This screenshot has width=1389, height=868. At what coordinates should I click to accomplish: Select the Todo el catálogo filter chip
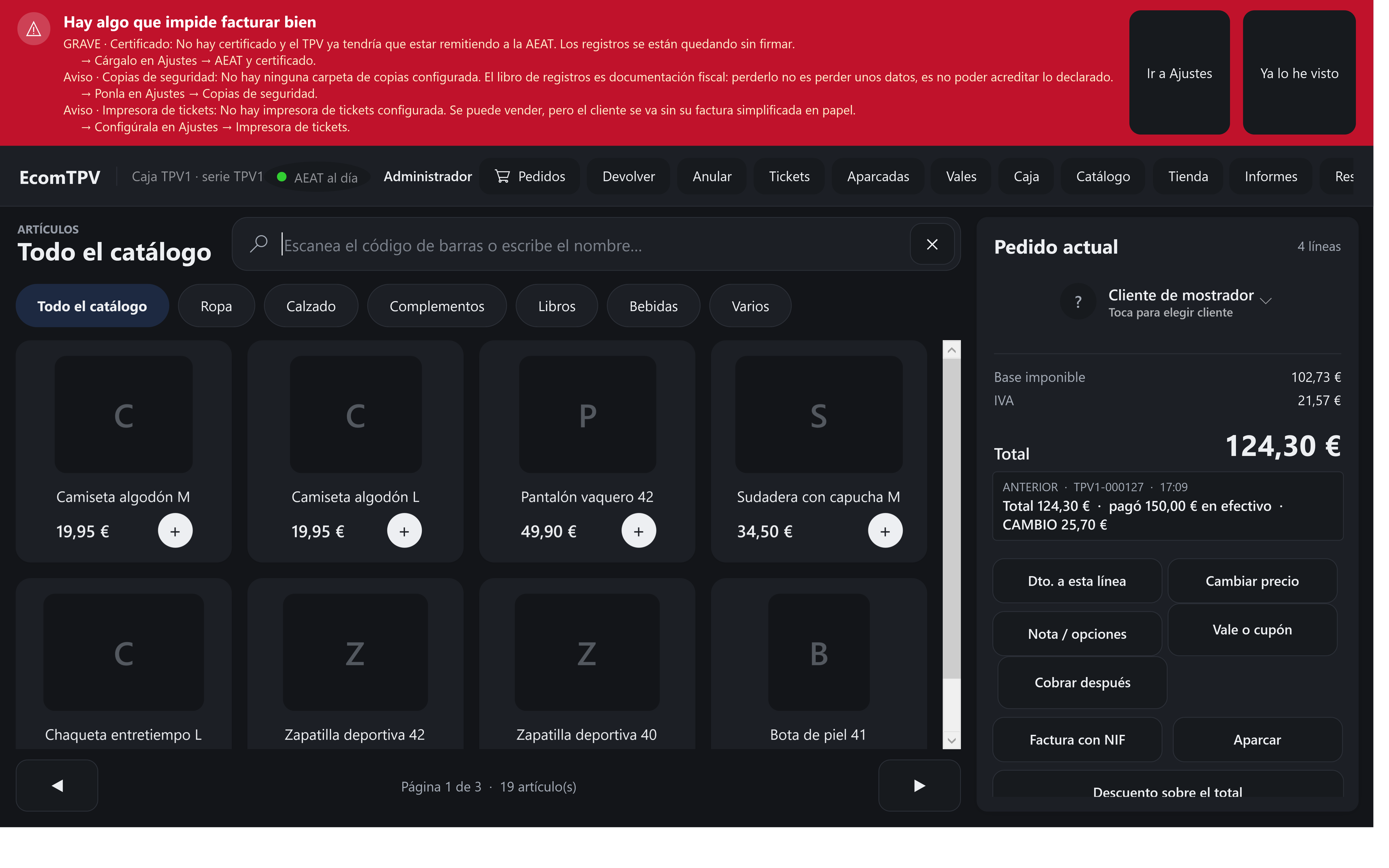tap(92, 306)
